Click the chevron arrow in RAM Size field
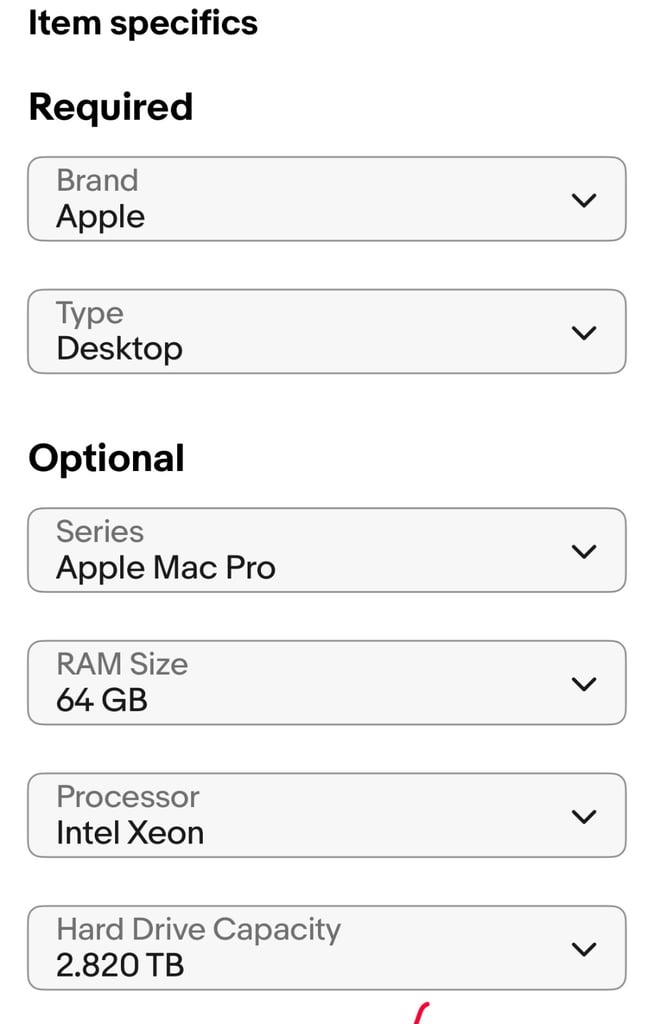648x1024 pixels. [x=583, y=684]
